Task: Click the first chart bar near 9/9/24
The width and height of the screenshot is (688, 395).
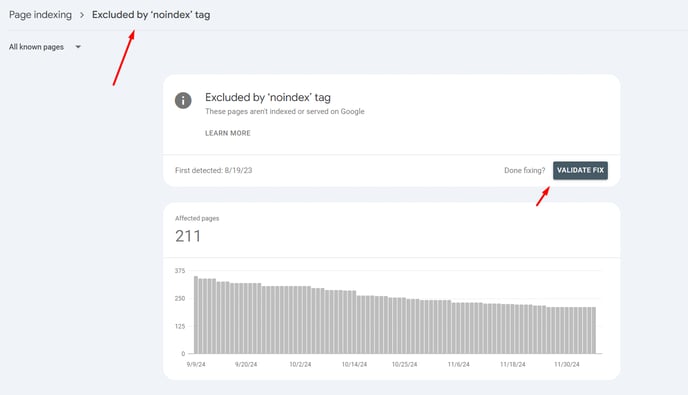Action: [x=196, y=315]
